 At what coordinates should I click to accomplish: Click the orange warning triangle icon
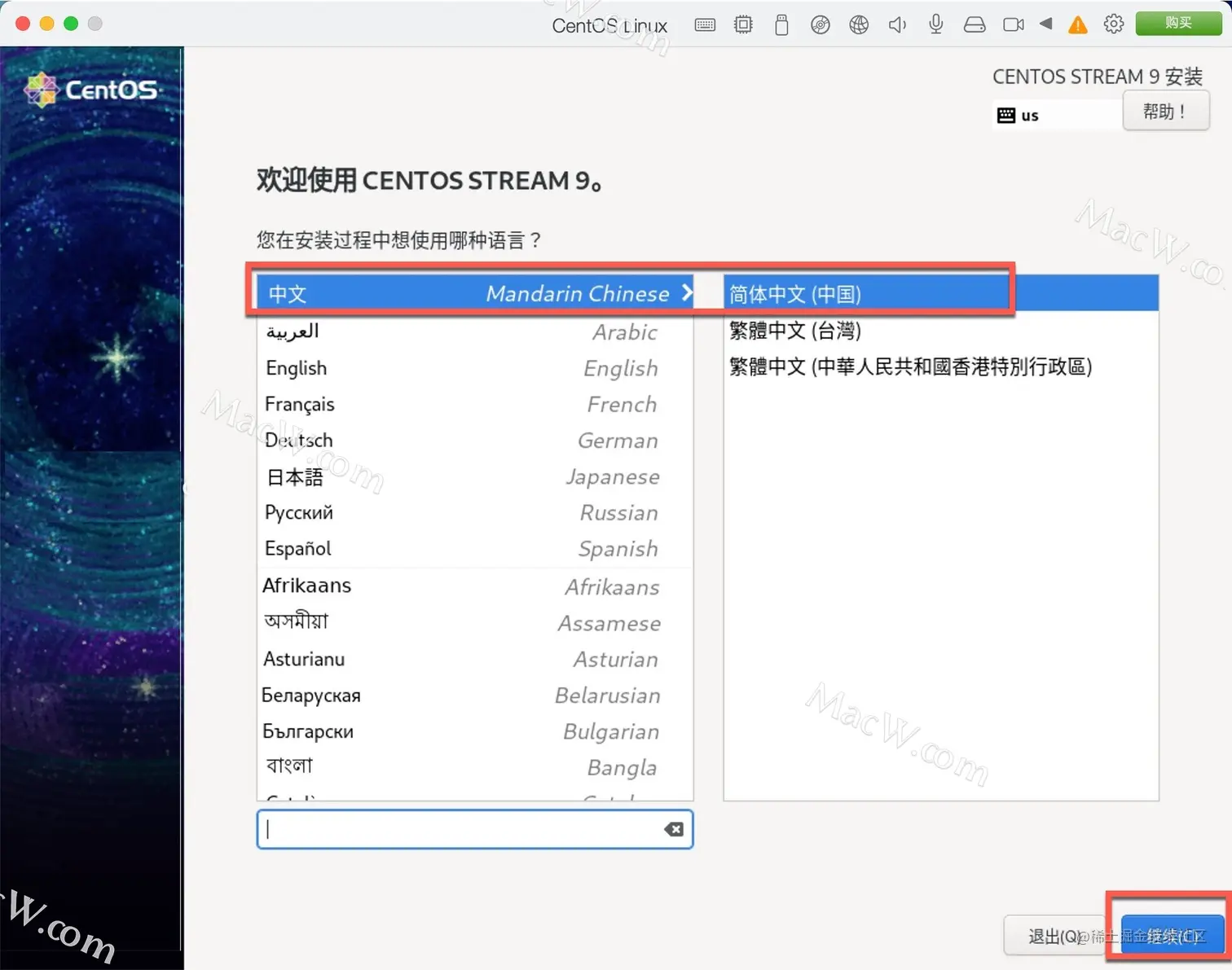pyautogui.click(x=1077, y=24)
